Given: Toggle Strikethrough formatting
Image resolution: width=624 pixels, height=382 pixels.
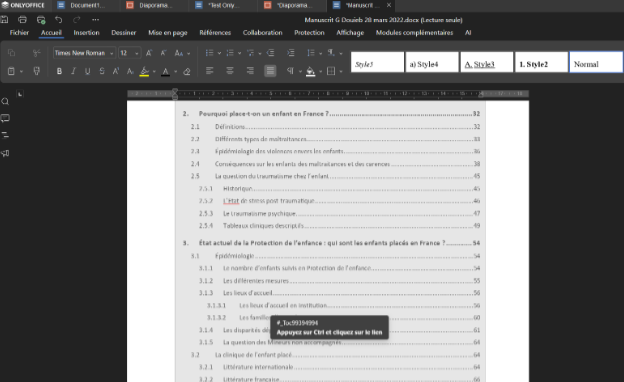Looking at the screenshot, I should click(102, 71).
